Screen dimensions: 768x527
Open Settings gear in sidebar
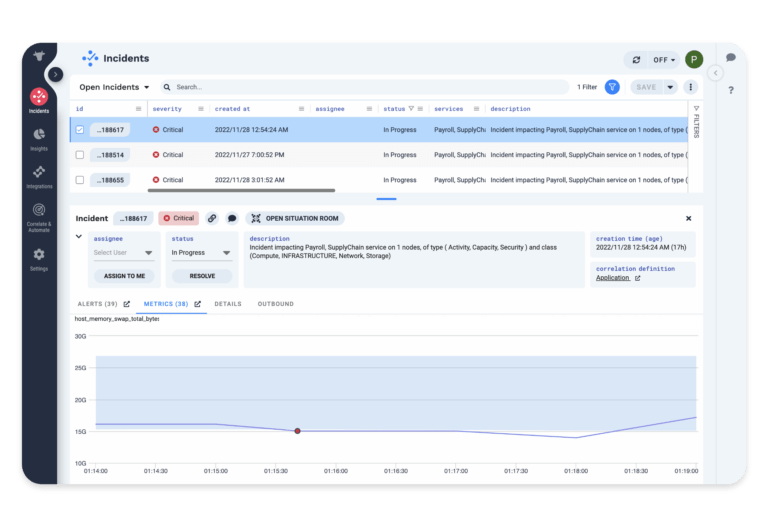(38, 256)
